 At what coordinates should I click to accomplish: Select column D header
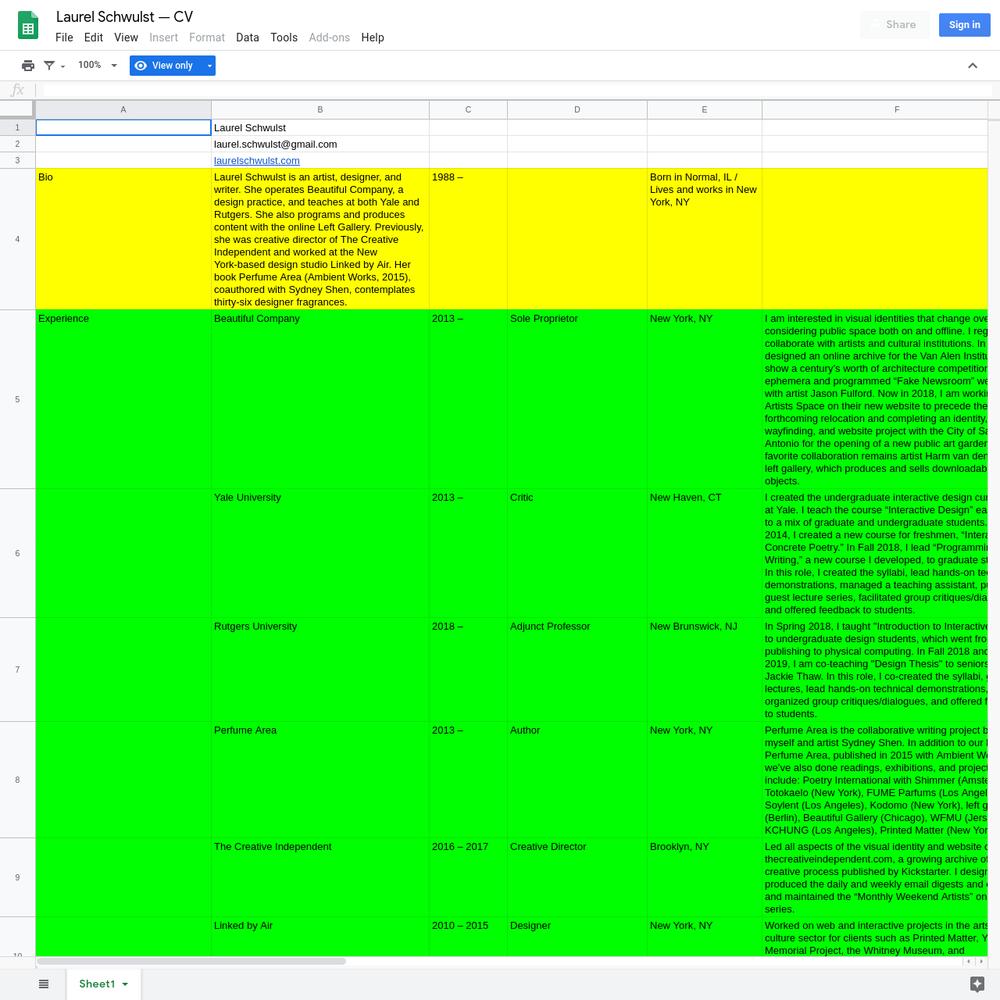[577, 110]
